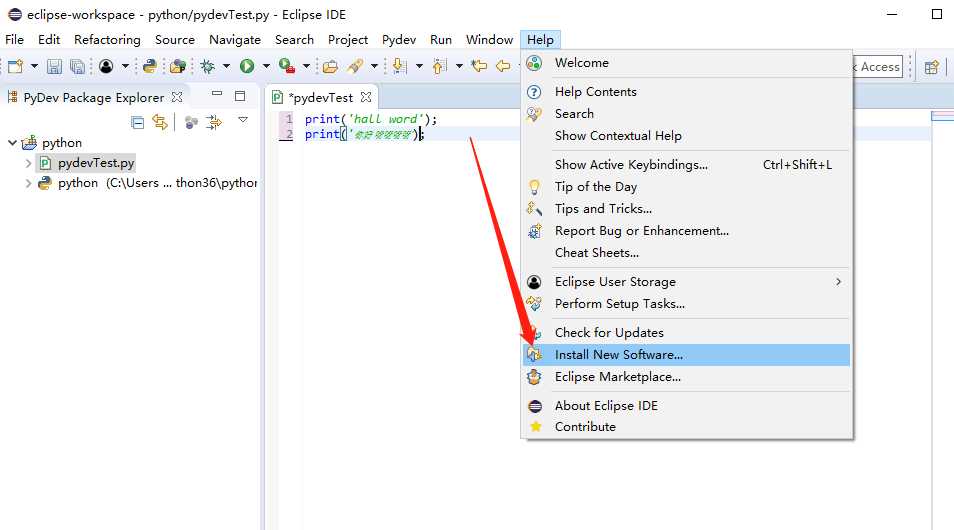Choose Cheat Sheets entry

click(686, 253)
